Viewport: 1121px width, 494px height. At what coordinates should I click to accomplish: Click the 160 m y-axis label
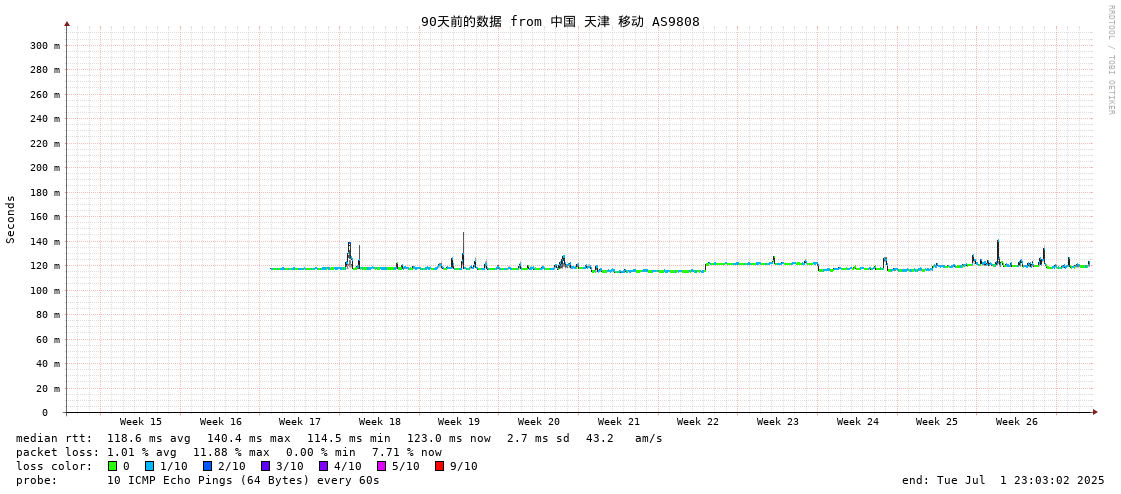click(x=45, y=217)
